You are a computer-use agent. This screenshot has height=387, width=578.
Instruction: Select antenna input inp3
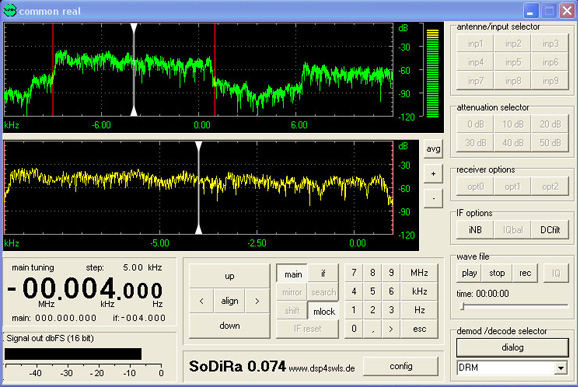coord(550,43)
